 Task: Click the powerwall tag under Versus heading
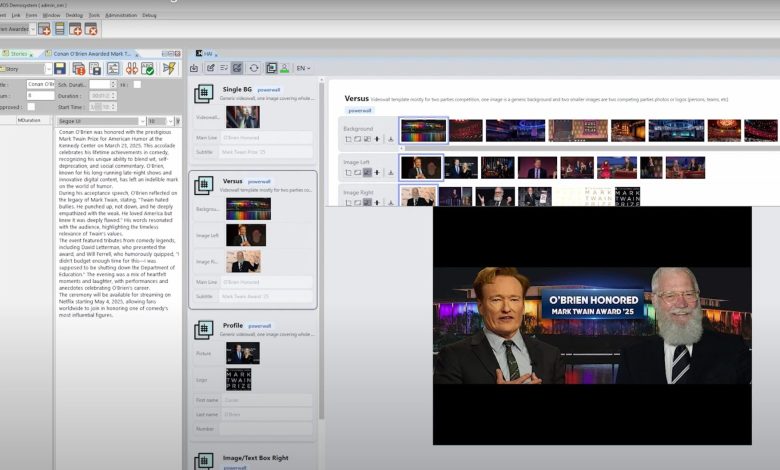[360, 111]
